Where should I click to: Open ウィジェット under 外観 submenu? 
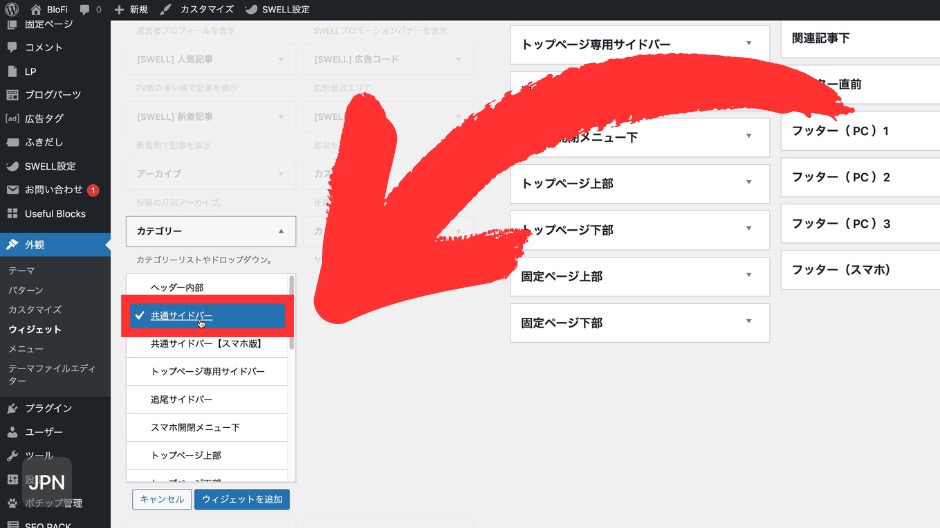tap(35, 329)
